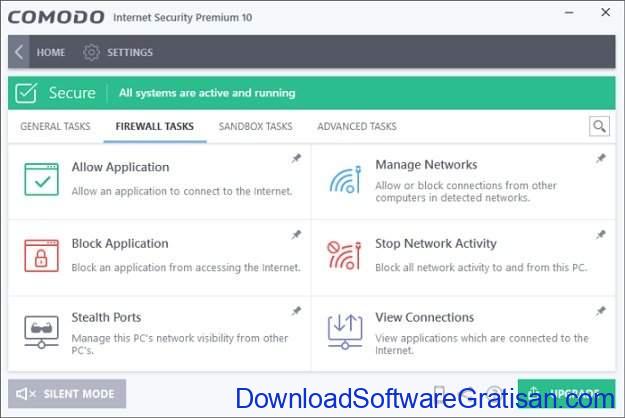The height and width of the screenshot is (418, 625).
Task: Switch to the ADVANCED TASKS tab
Action: pos(357,126)
